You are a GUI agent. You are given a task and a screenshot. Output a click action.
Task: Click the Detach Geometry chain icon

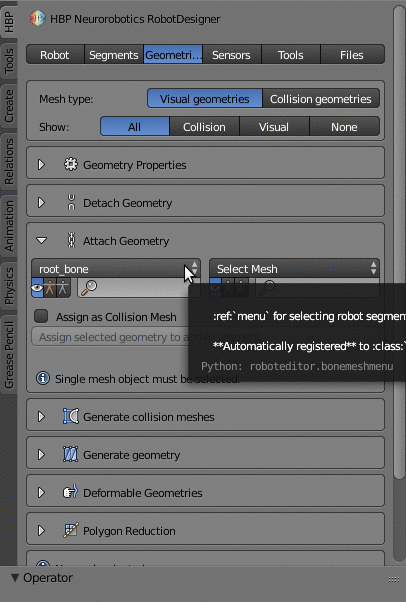(71, 202)
